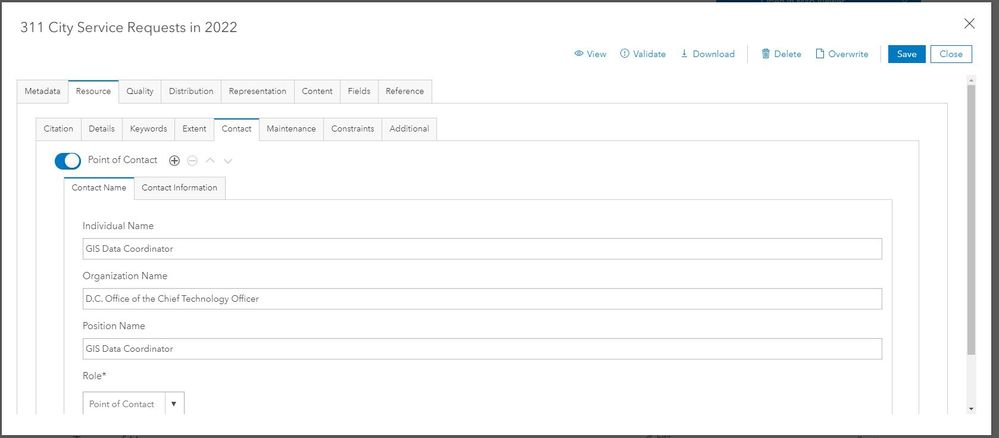Click the Save button

point(906,54)
